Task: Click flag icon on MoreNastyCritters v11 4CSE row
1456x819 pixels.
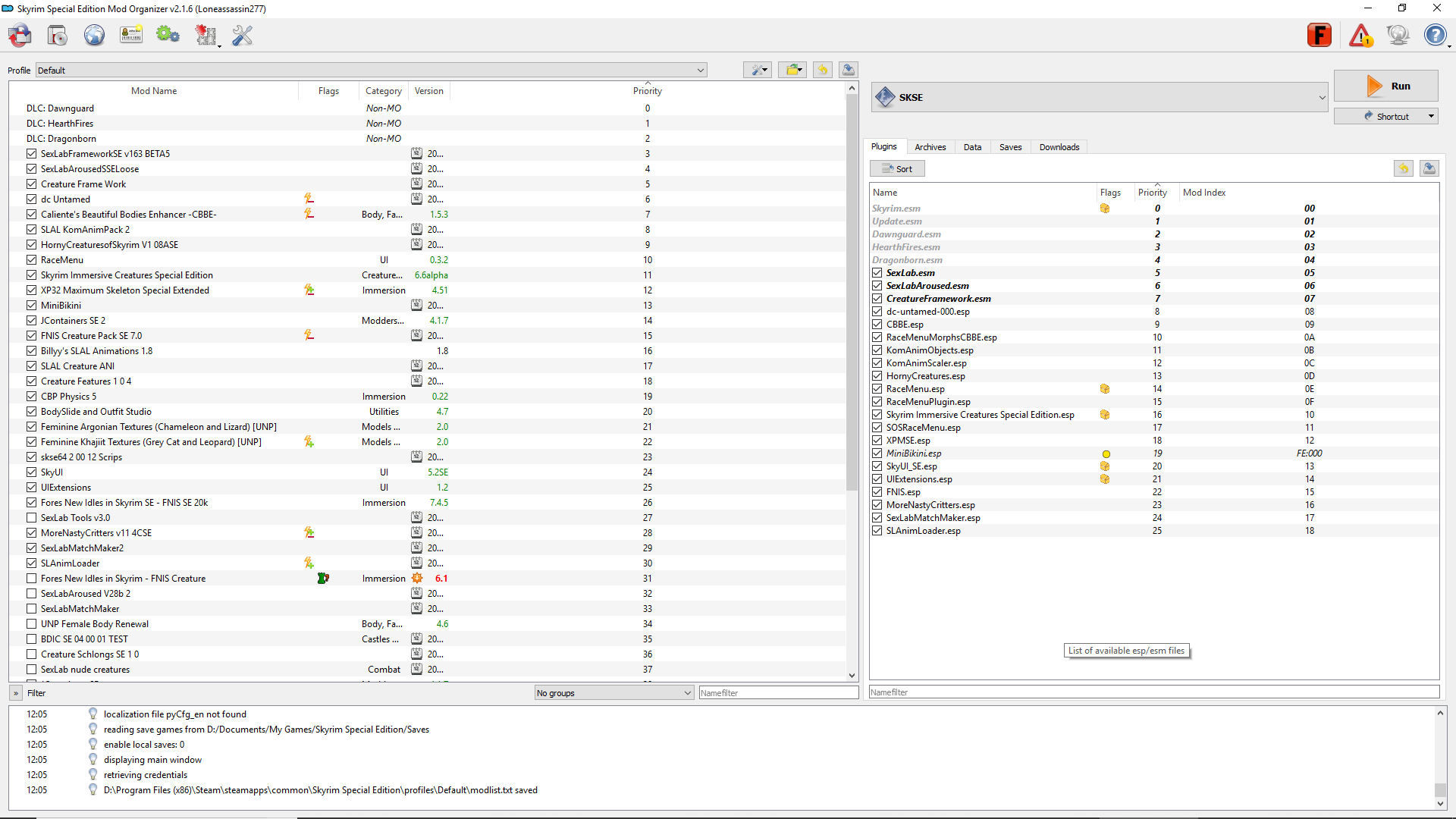Action: (309, 532)
